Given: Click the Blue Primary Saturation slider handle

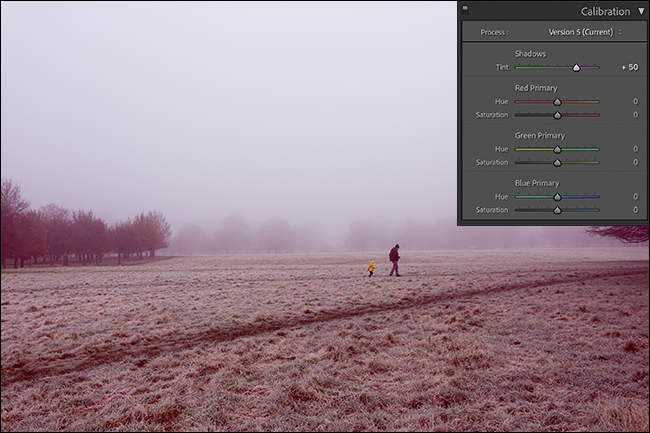Looking at the screenshot, I should (557, 210).
